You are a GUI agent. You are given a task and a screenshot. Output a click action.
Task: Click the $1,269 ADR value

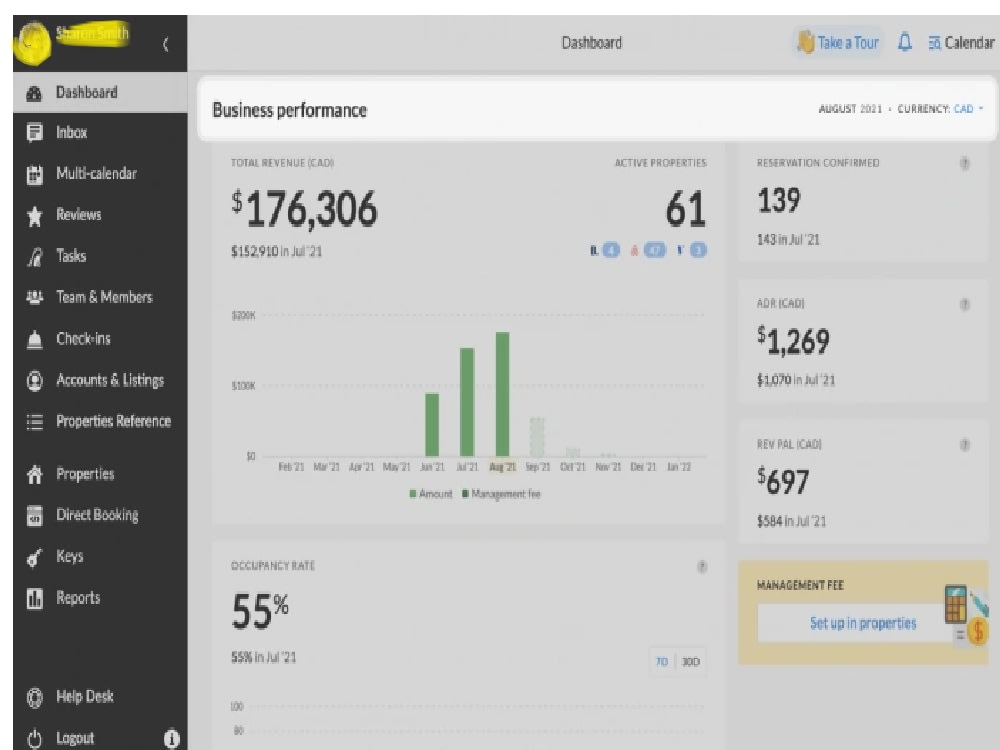793,341
